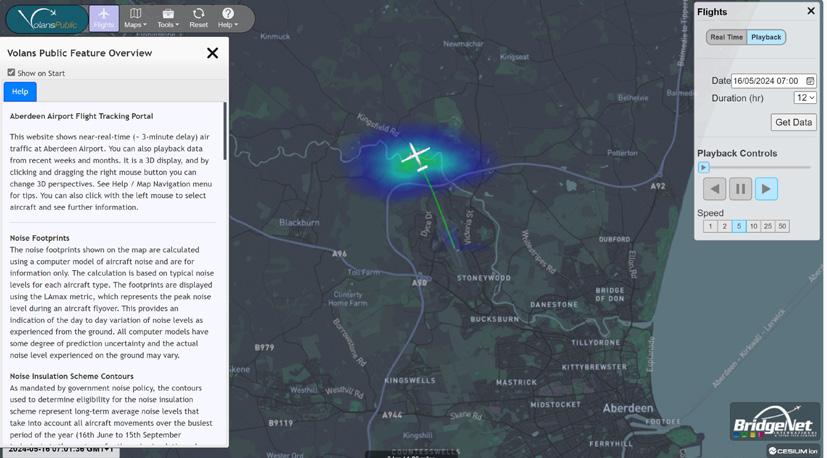Toggle the Show on Start checkbox
The image size is (827, 458).
click(11, 72)
